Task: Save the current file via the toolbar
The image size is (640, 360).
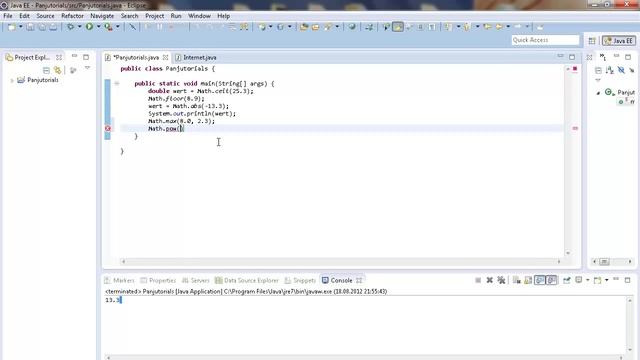Action: tap(30, 27)
